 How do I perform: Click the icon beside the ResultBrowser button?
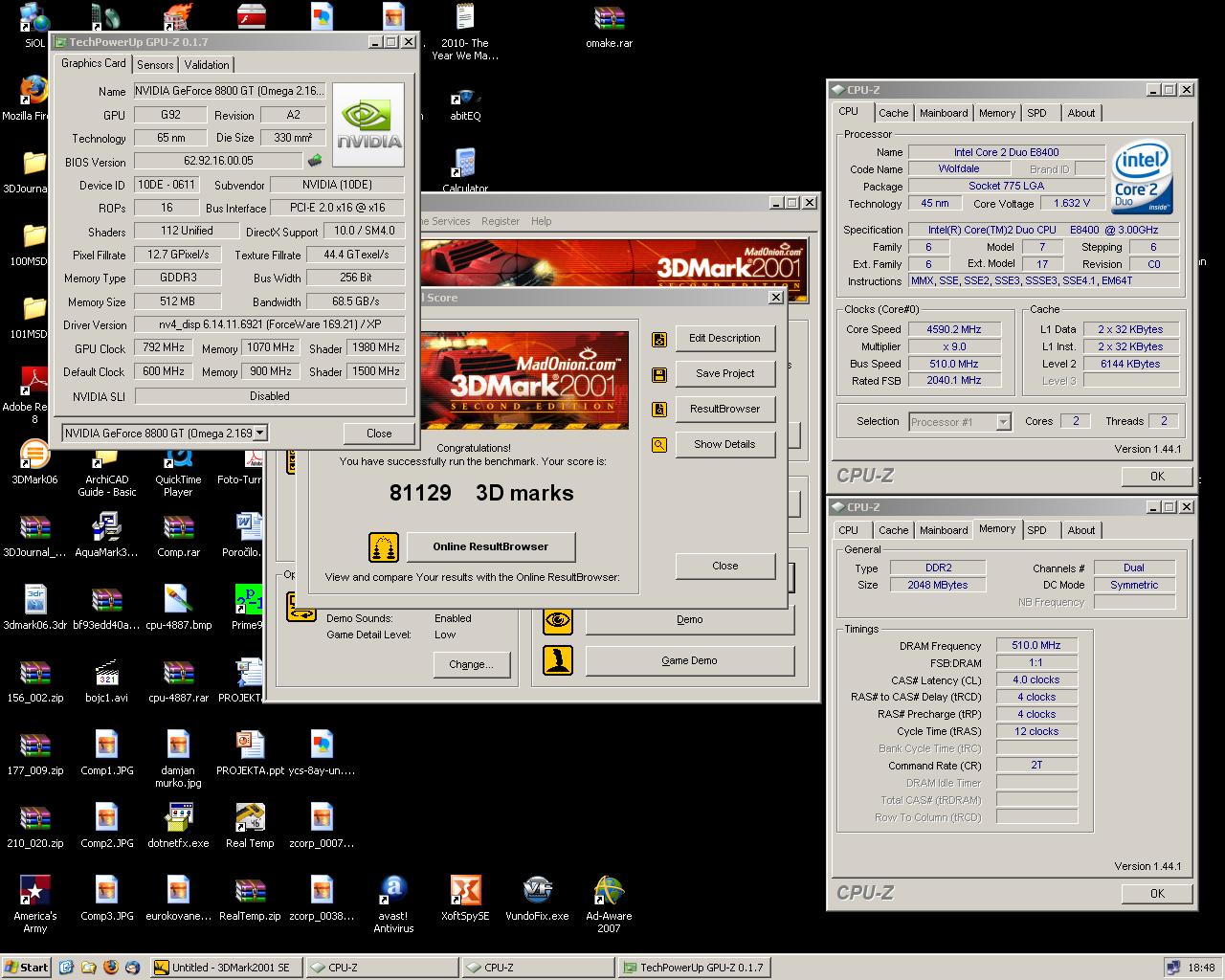[x=659, y=410]
